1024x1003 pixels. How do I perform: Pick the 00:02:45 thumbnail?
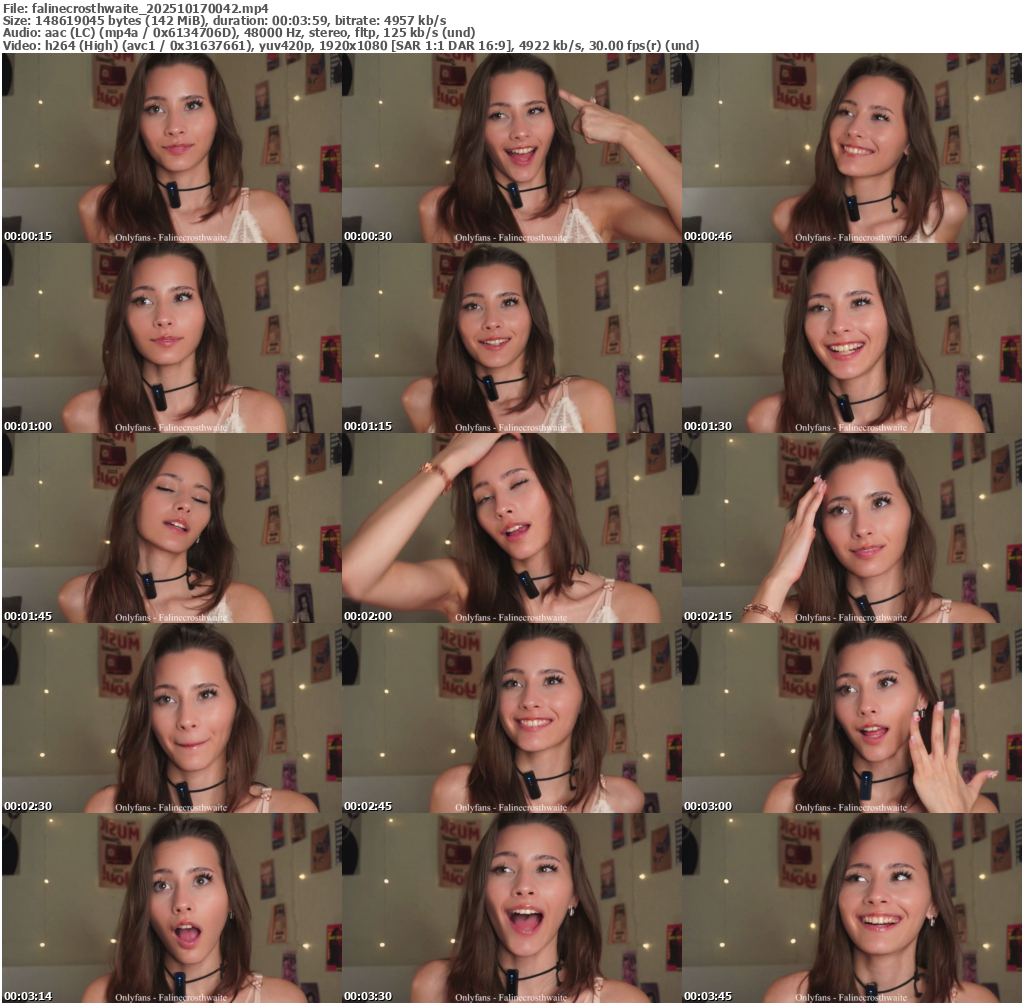pyautogui.click(x=511, y=718)
